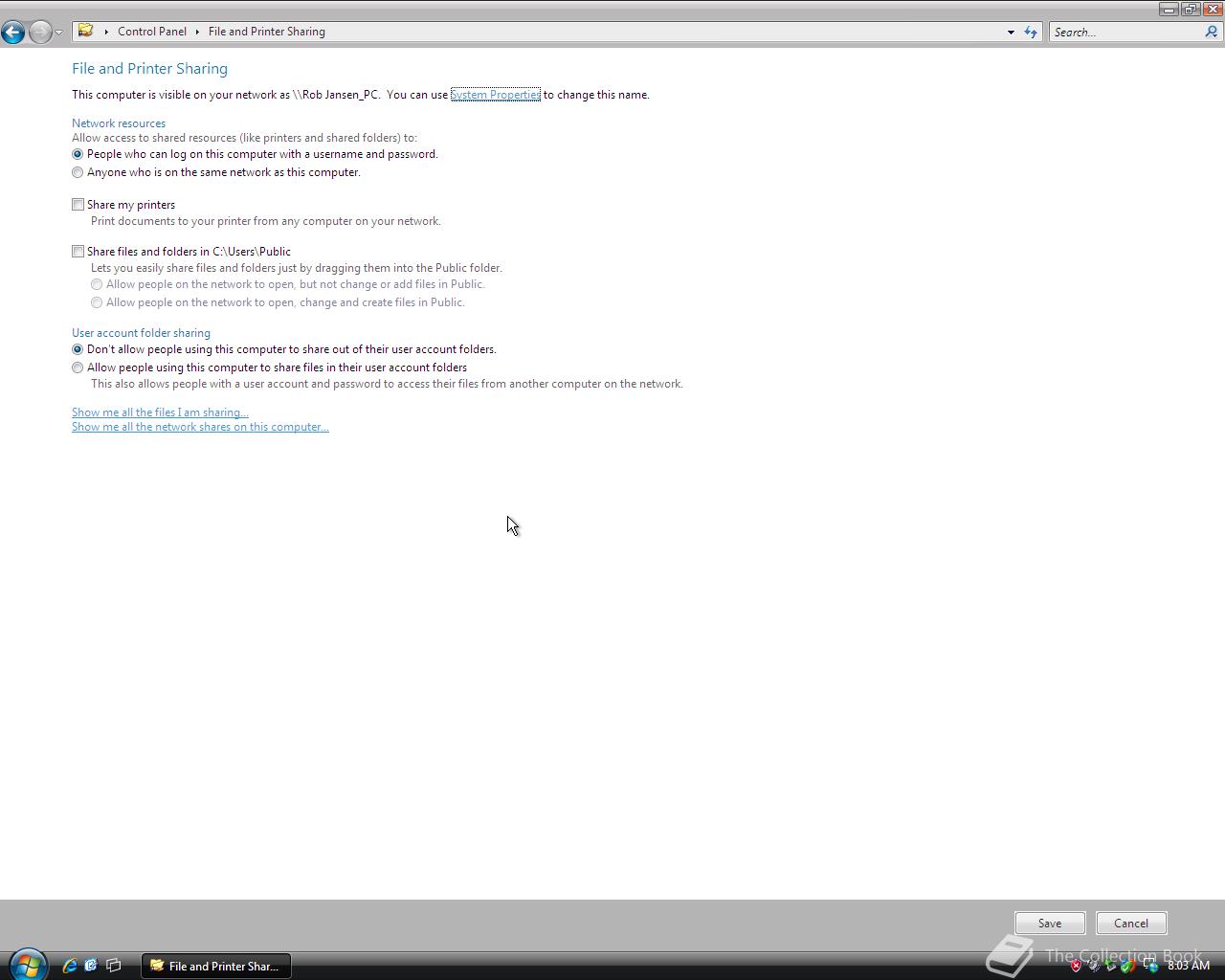The width and height of the screenshot is (1225, 980).
Task: Minimize the window
Action: [1169, 9]
